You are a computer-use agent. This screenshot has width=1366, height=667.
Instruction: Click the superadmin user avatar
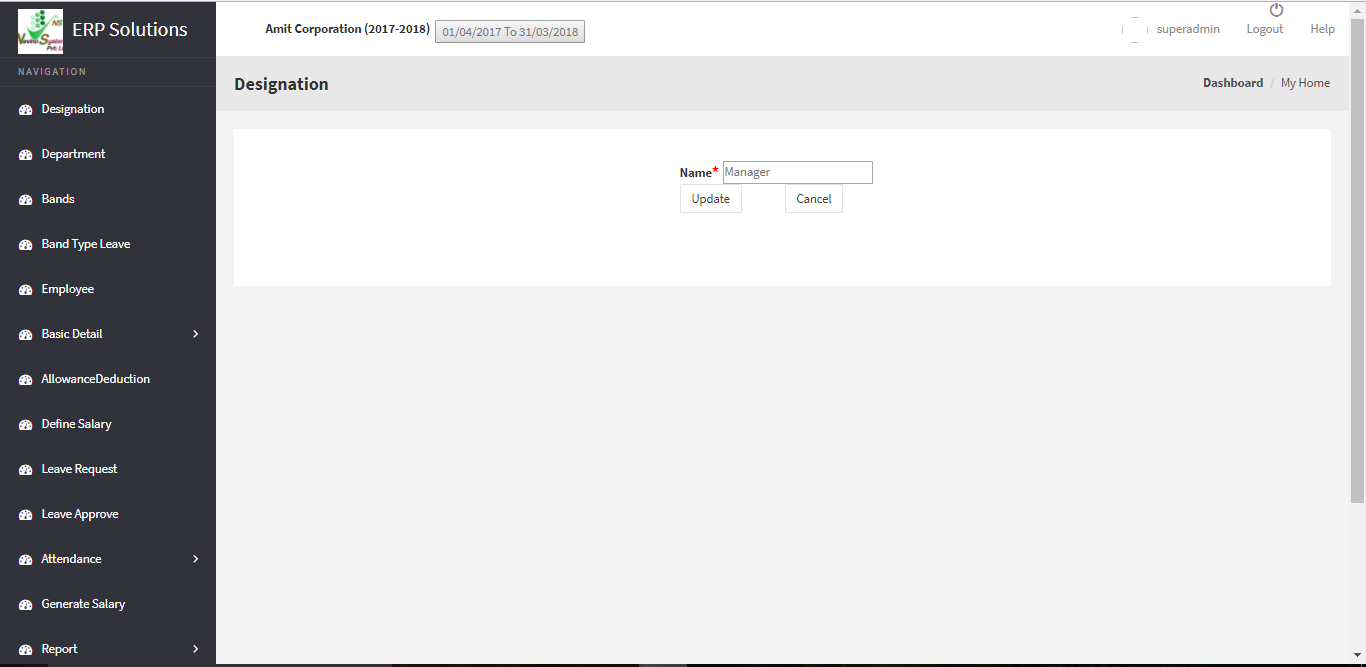pyautogui.click(x=1134, y=30)
